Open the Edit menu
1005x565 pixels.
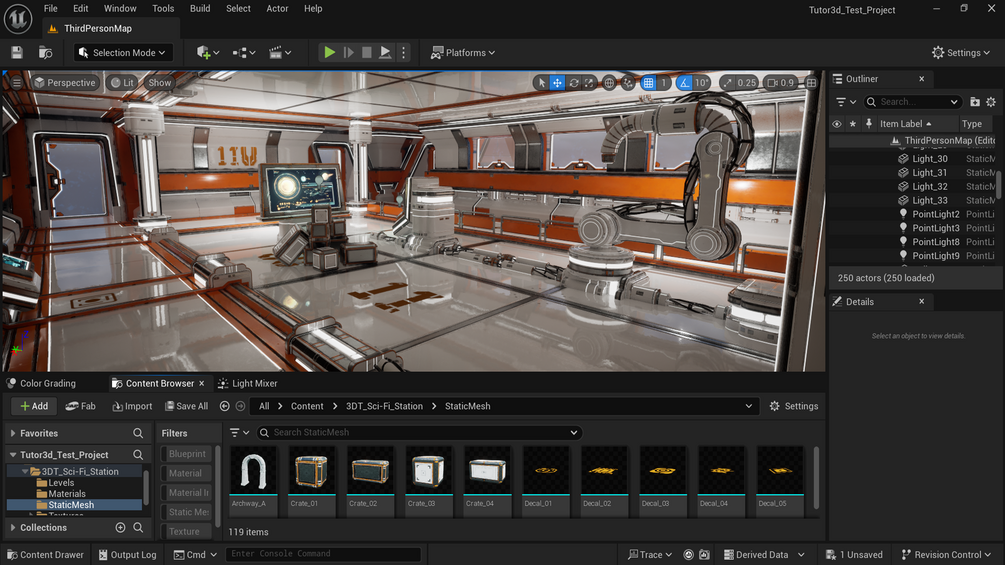click(81, 8)
